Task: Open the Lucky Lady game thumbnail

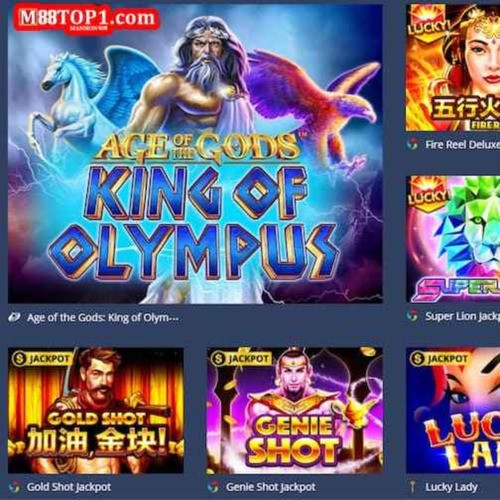Action: coord(453,410)
